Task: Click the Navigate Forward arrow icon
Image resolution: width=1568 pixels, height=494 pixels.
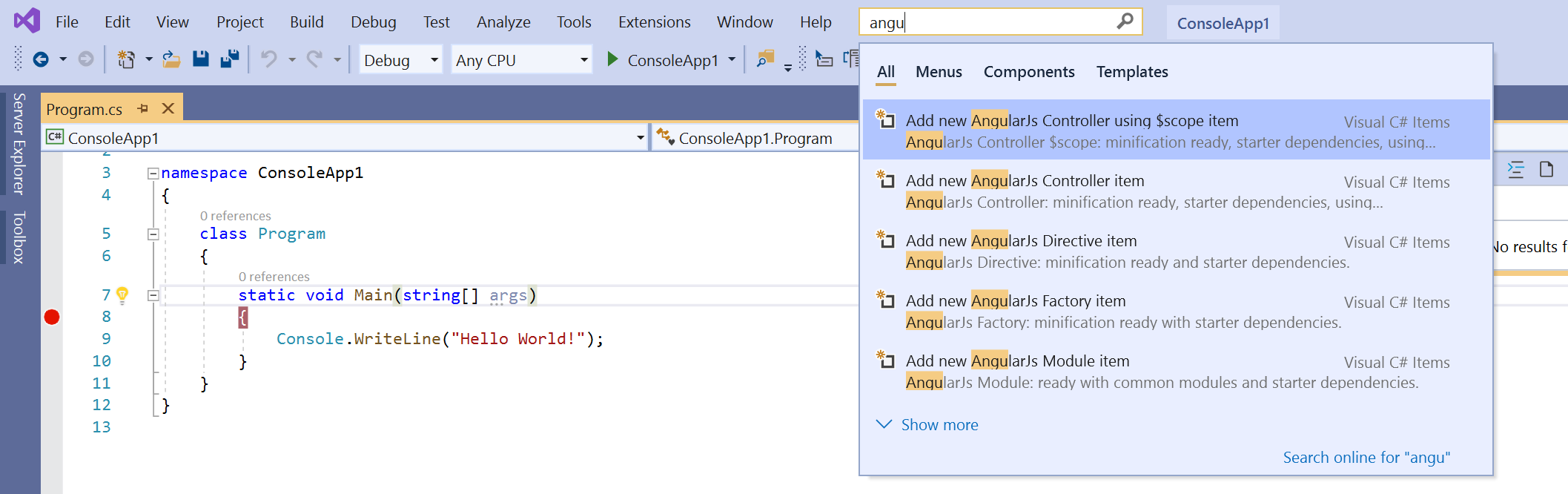Action: click(x=86, y=59)
